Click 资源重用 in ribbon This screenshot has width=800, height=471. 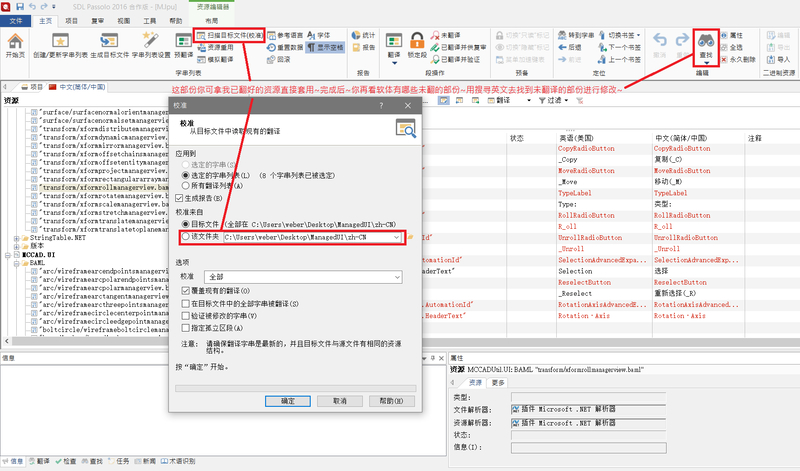[215, 47]
